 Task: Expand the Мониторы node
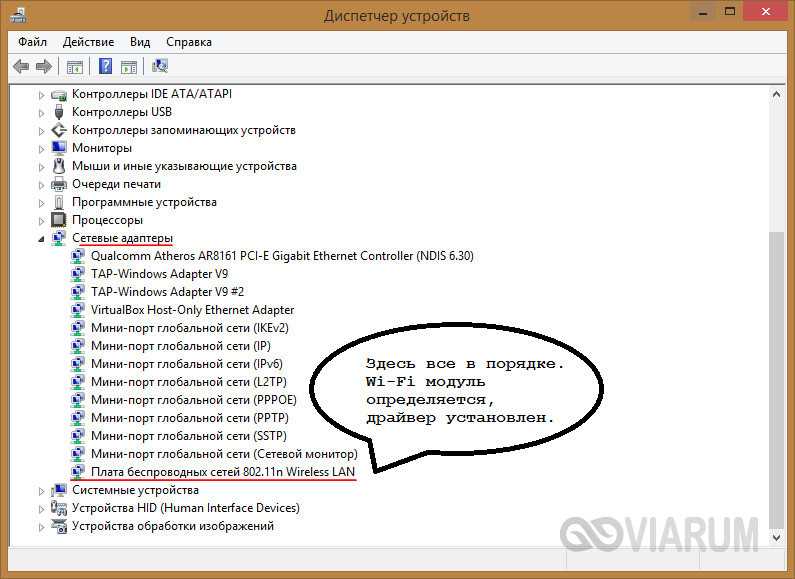coord(42,149)
